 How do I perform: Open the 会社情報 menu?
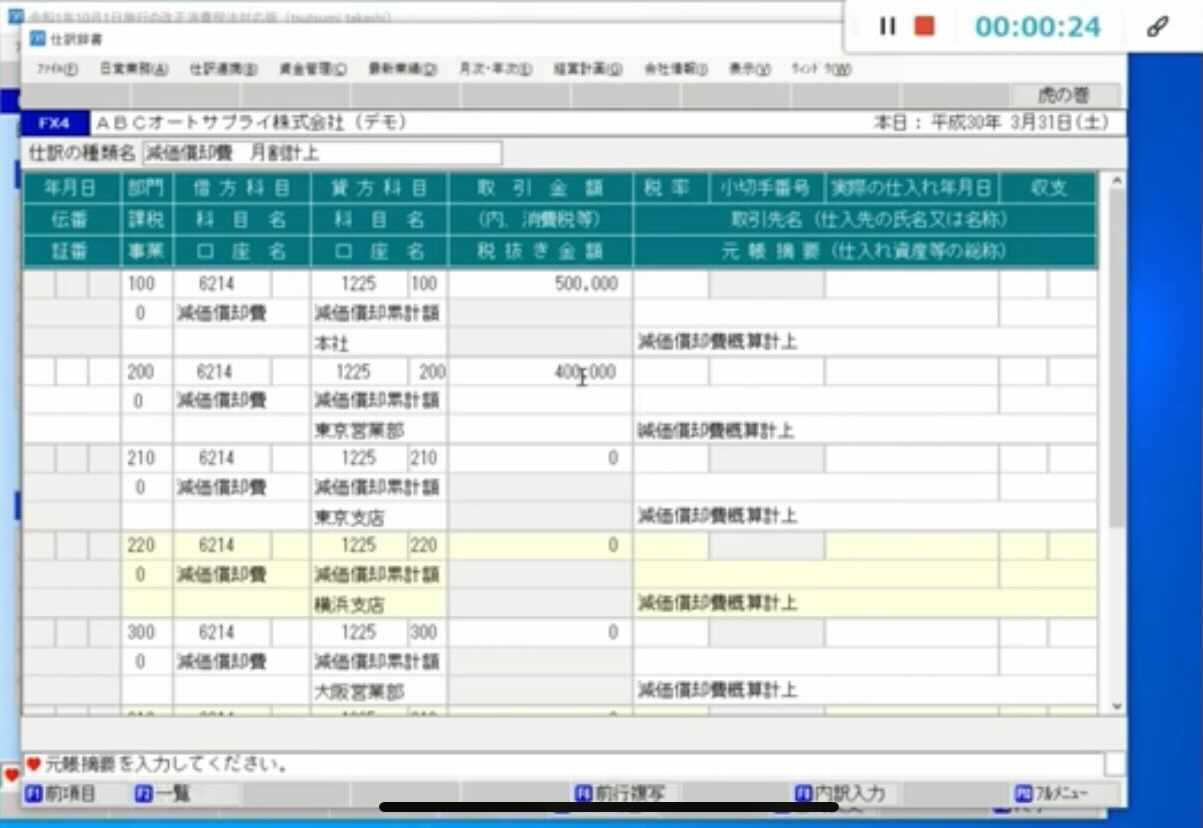point(675,69)
